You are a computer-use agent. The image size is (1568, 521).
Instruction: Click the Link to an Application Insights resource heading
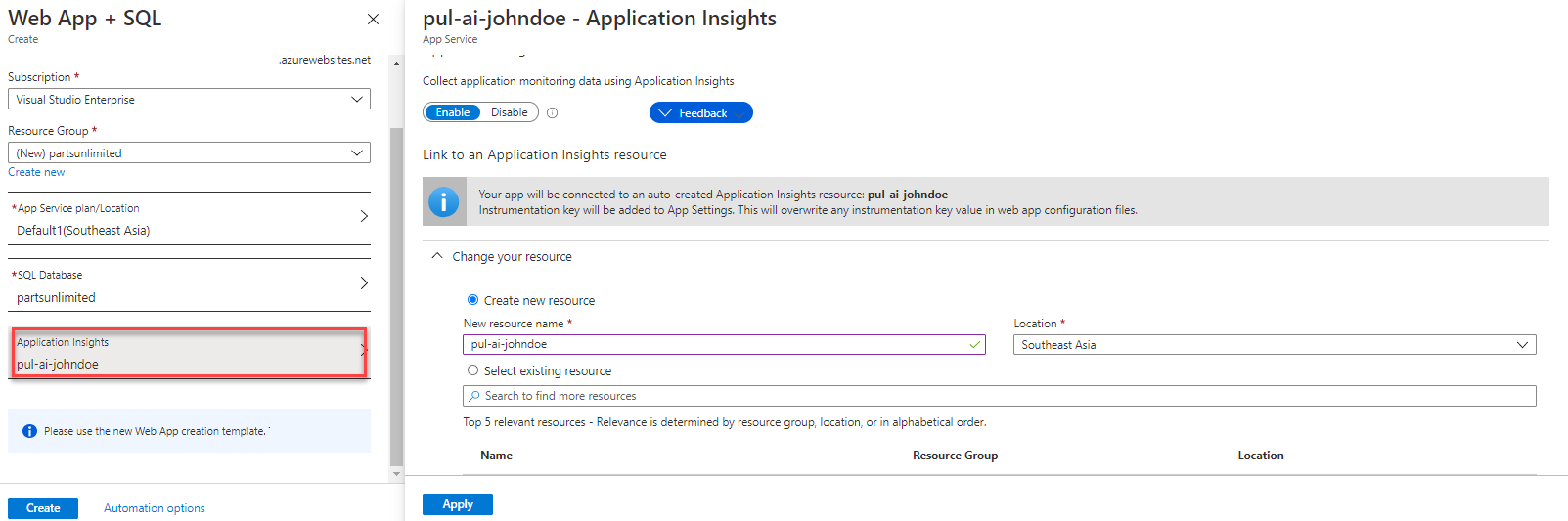pyautogui.click(x=545, y=154)
